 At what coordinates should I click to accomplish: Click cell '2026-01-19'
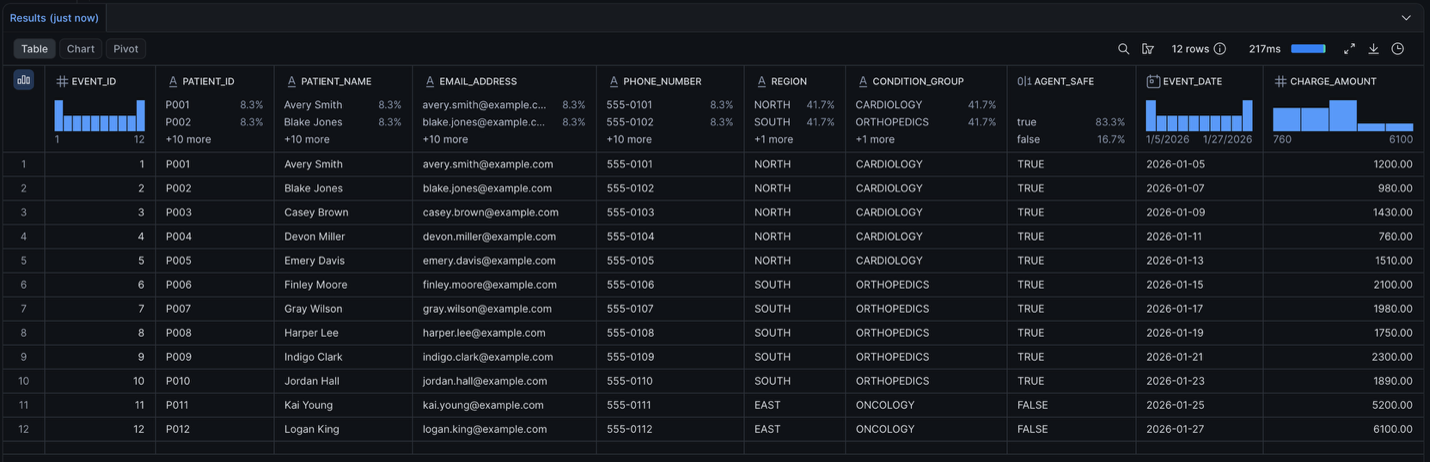coord(1199,333)
